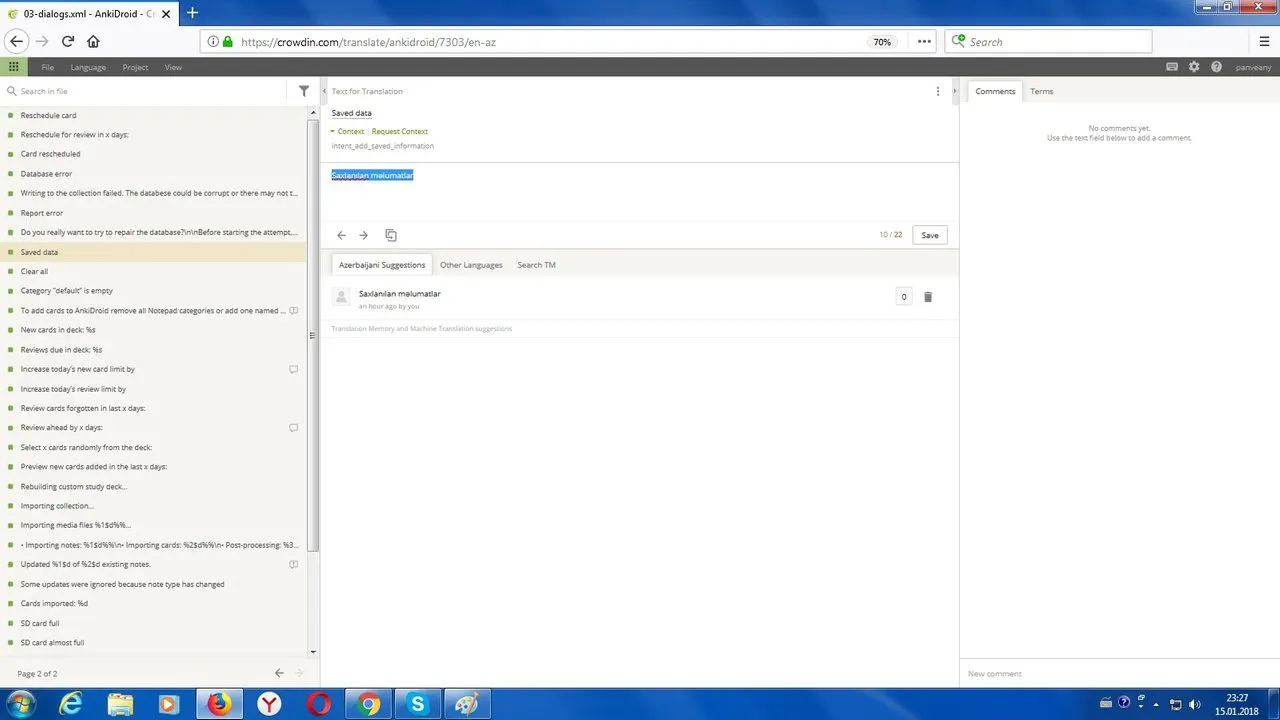Screen dimensions: 1280x720
Task: Collapse the comments side panel arrow
Action: (953, 91)
